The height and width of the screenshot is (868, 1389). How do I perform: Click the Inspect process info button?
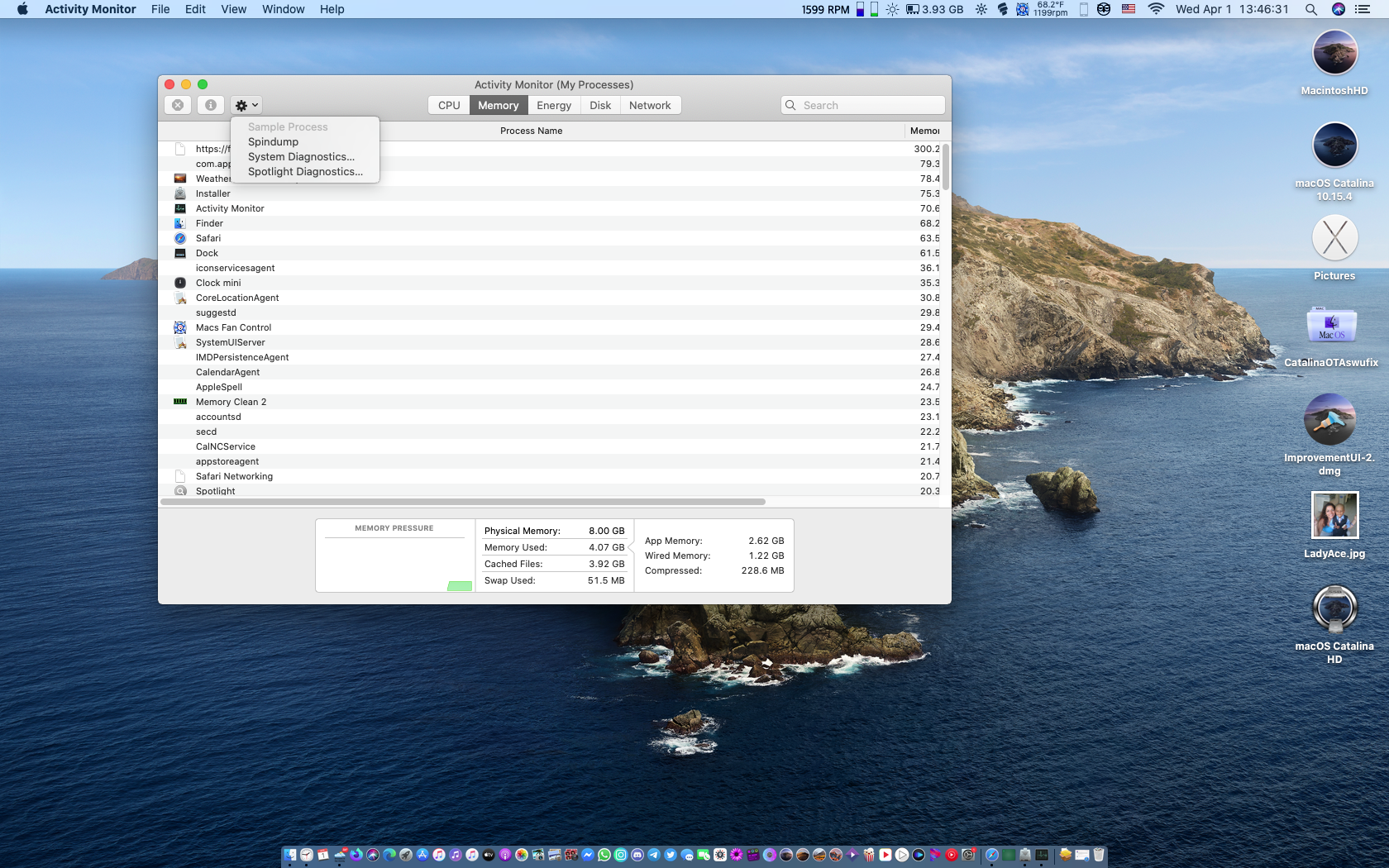[211, 105]
